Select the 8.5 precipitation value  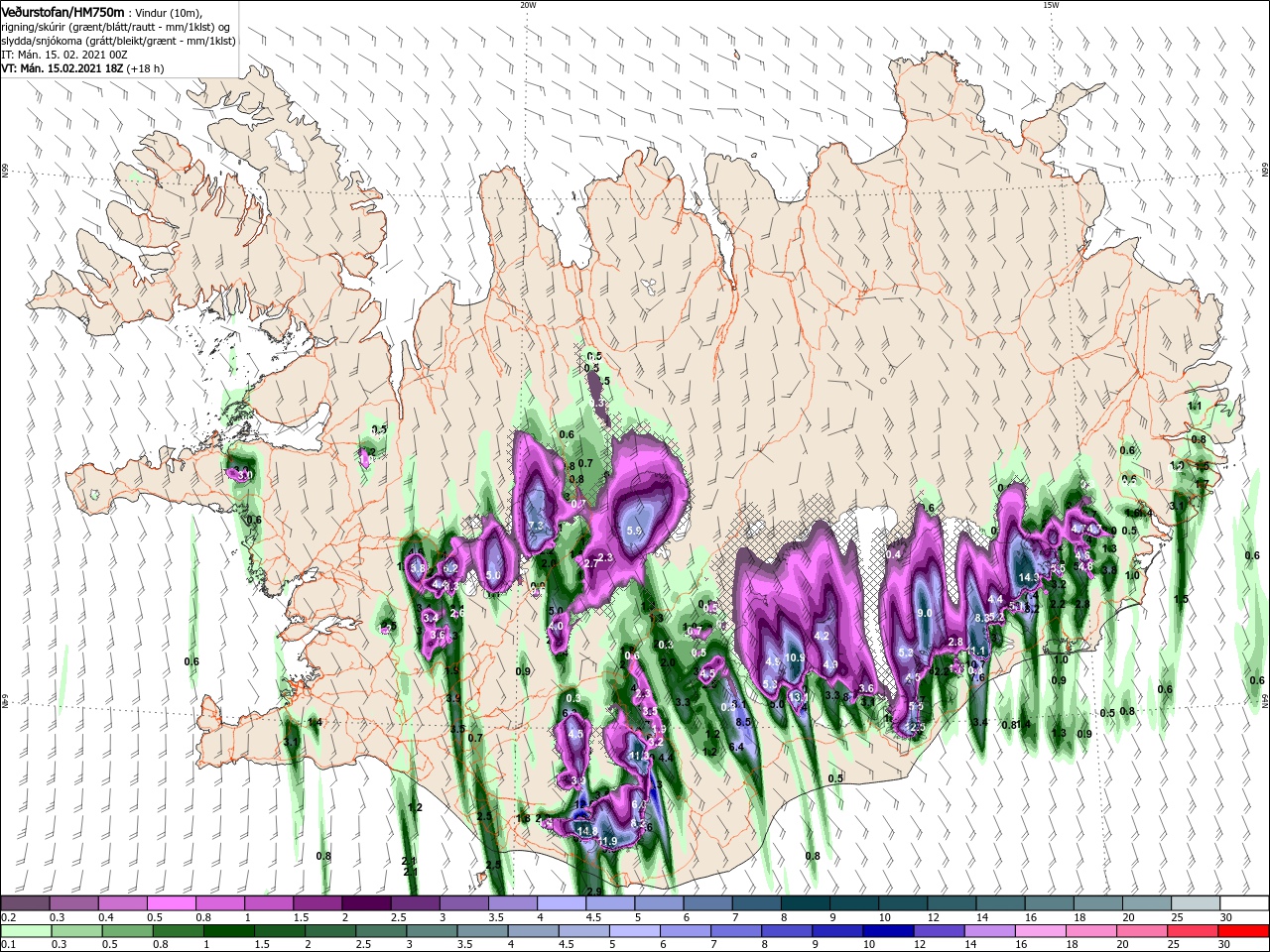coord(742,722)
